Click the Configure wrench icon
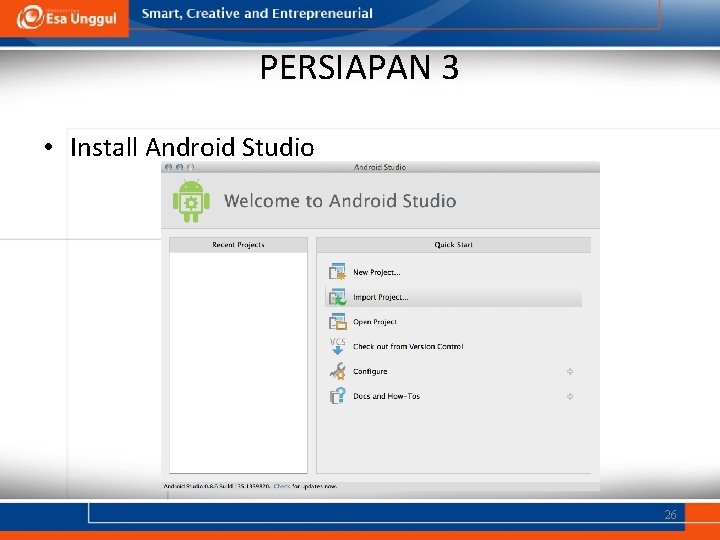720x540 pixels. pyautogui.click(x=338, y=371)
